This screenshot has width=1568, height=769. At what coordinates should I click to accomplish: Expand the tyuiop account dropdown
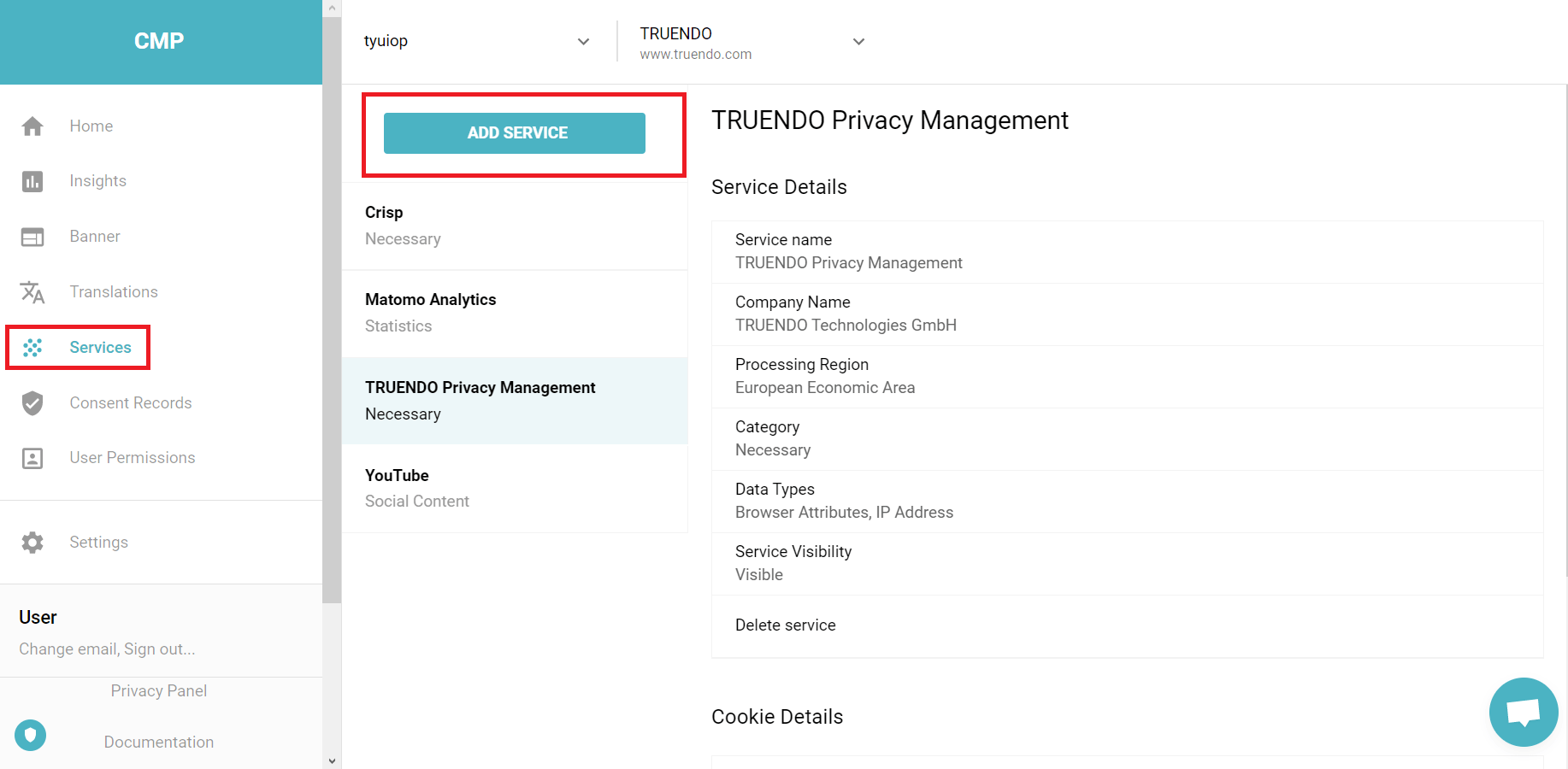pyautogui.click(x=583, y=41)
